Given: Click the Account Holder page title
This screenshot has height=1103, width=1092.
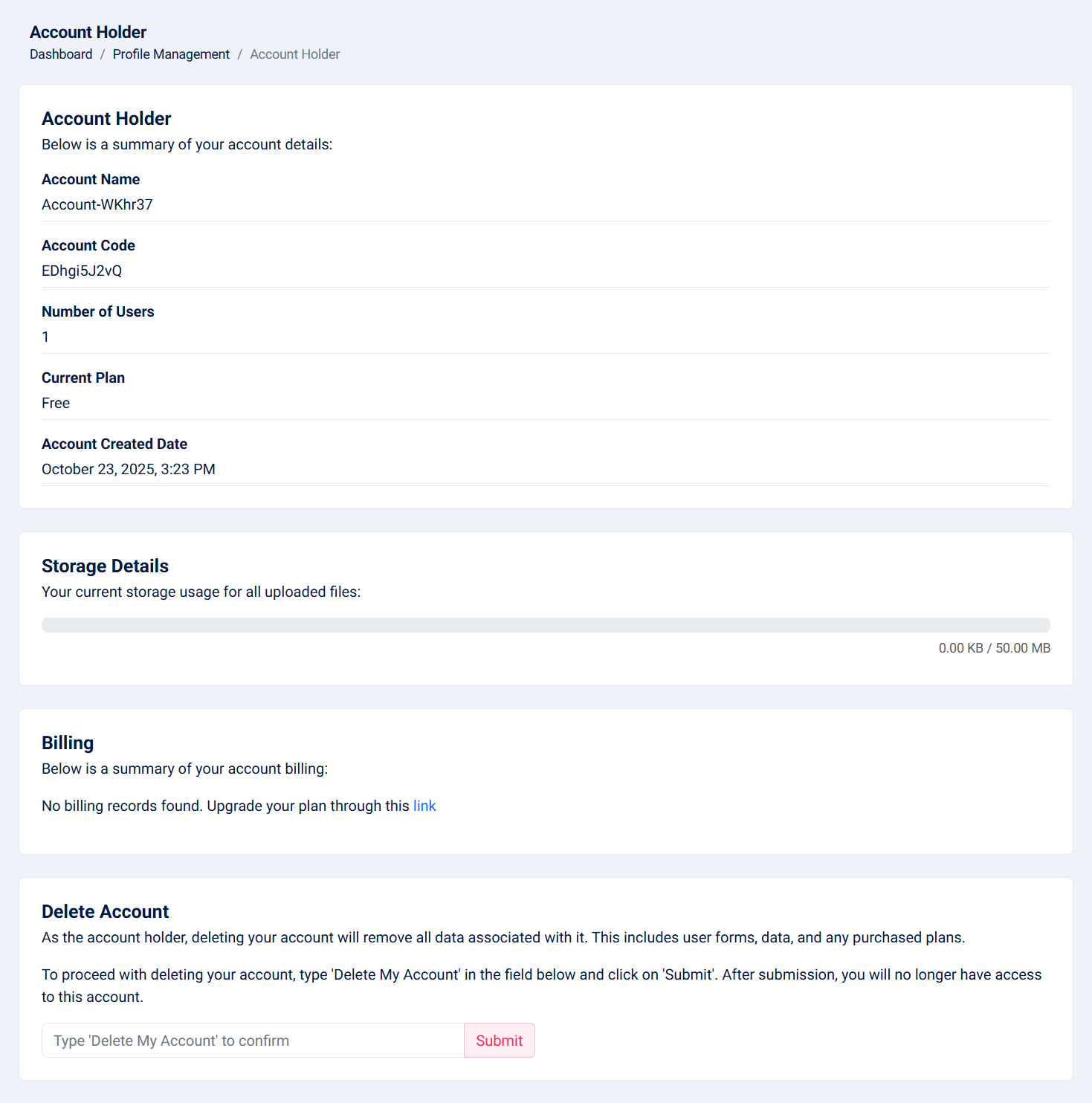Looking at the screenshot, I should (x=88, y=32).
